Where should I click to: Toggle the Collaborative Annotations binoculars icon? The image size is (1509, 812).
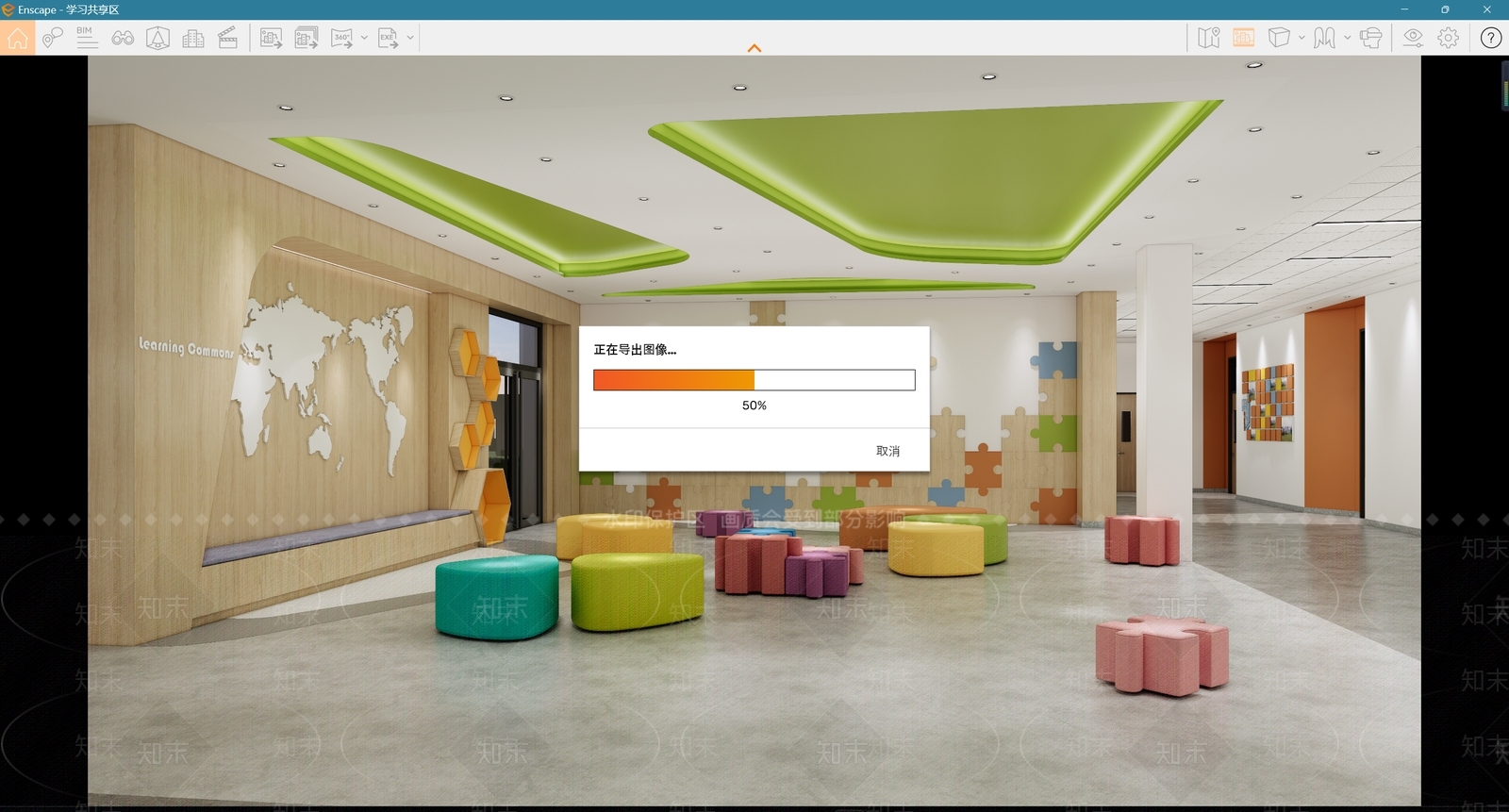(x=123, y=38)
